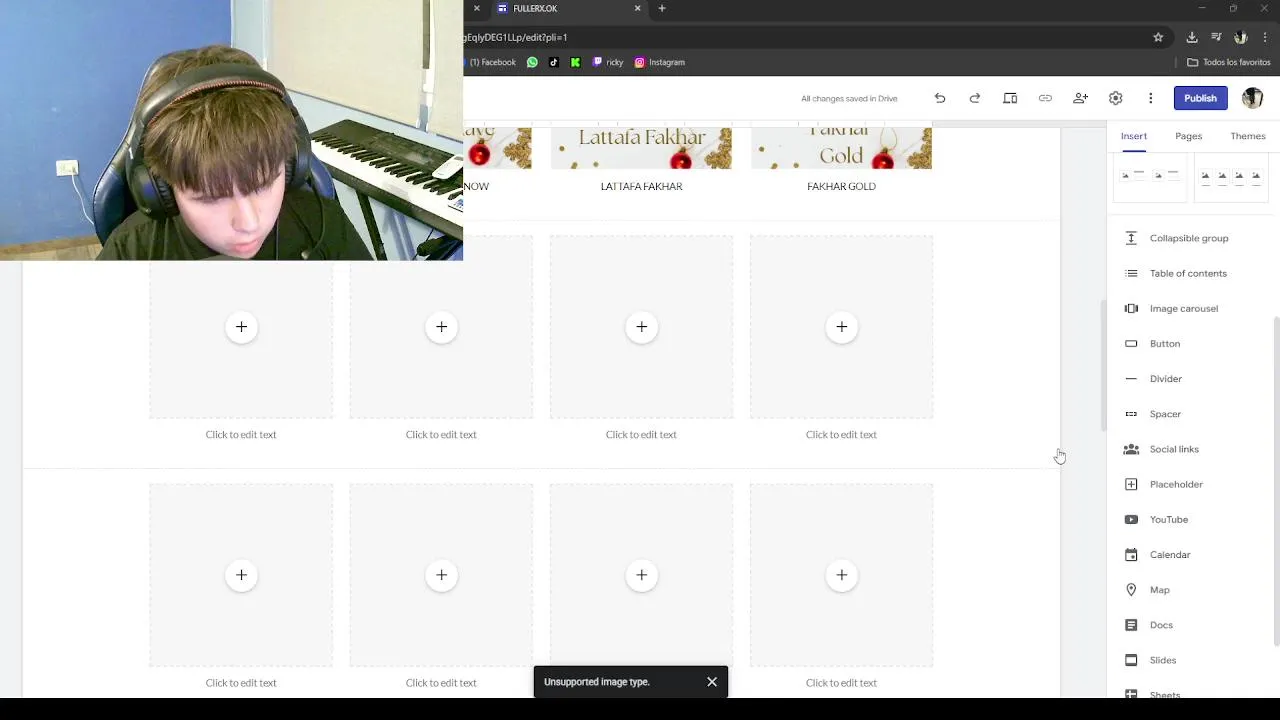
Task: Insert a Button element
Action: tap(1165, 343)
